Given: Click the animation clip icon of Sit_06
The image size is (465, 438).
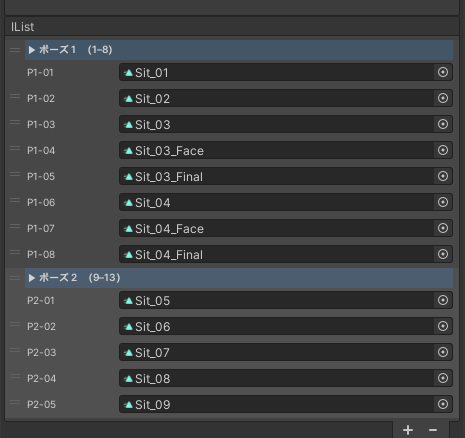Looking at the screenshot, I should pyautogui.click(x=129, y=327).
